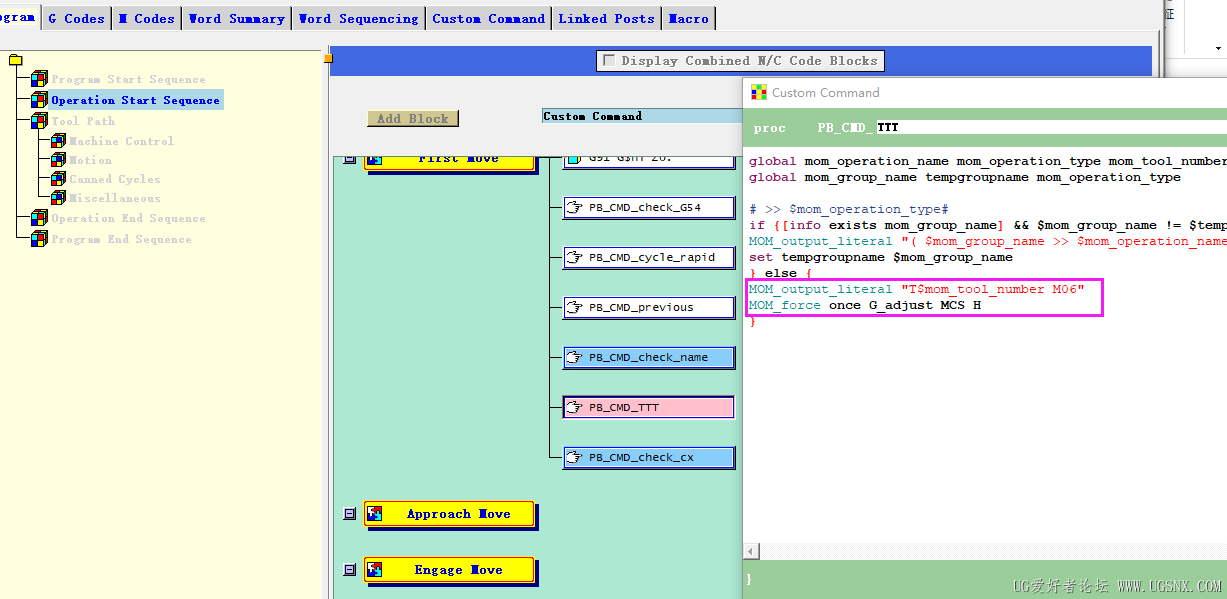Select the Motion tree node
The image size is (1227, 599).
(x=90, y=160)
